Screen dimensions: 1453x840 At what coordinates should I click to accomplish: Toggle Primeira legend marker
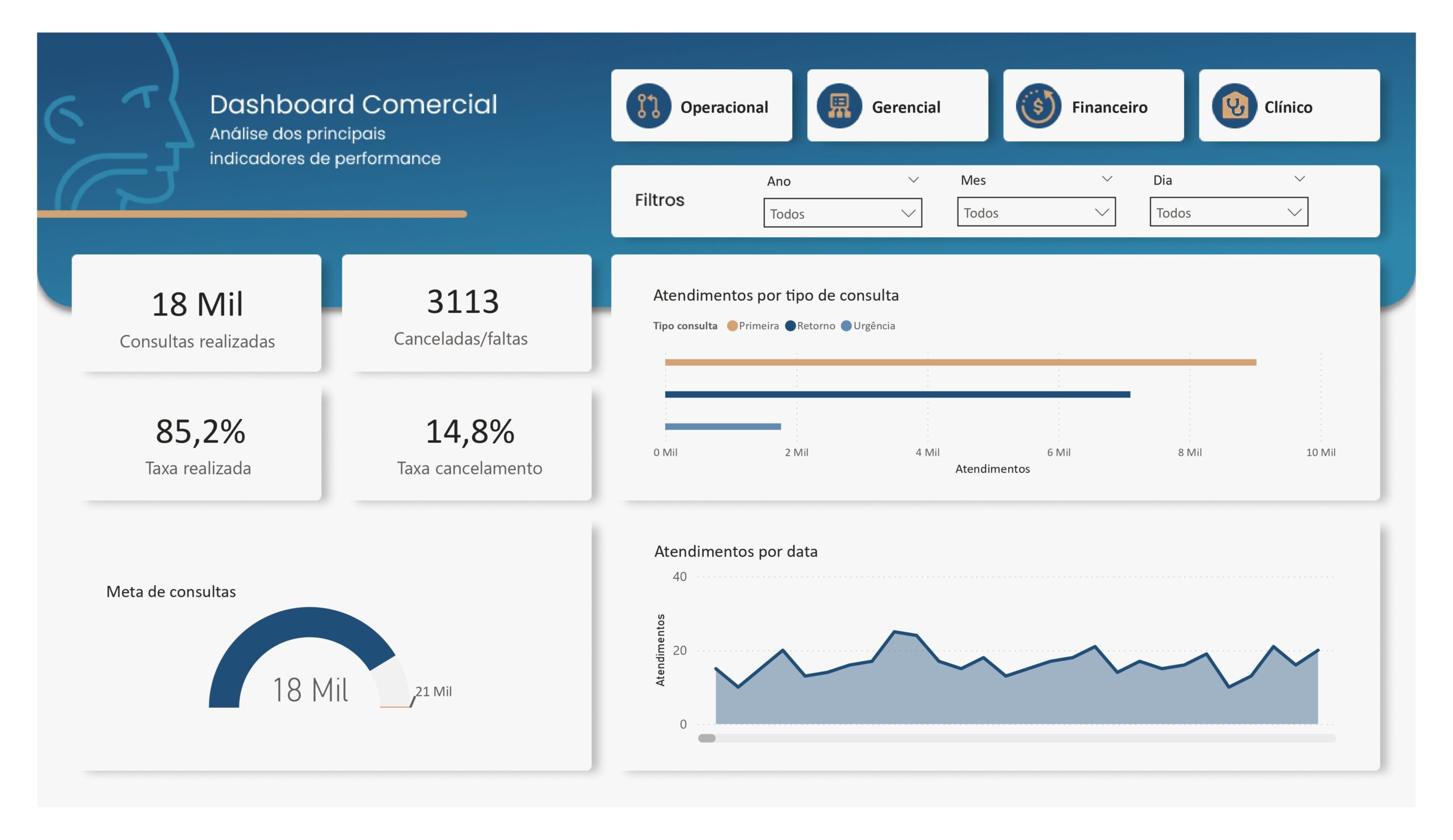tap(732, 326)
